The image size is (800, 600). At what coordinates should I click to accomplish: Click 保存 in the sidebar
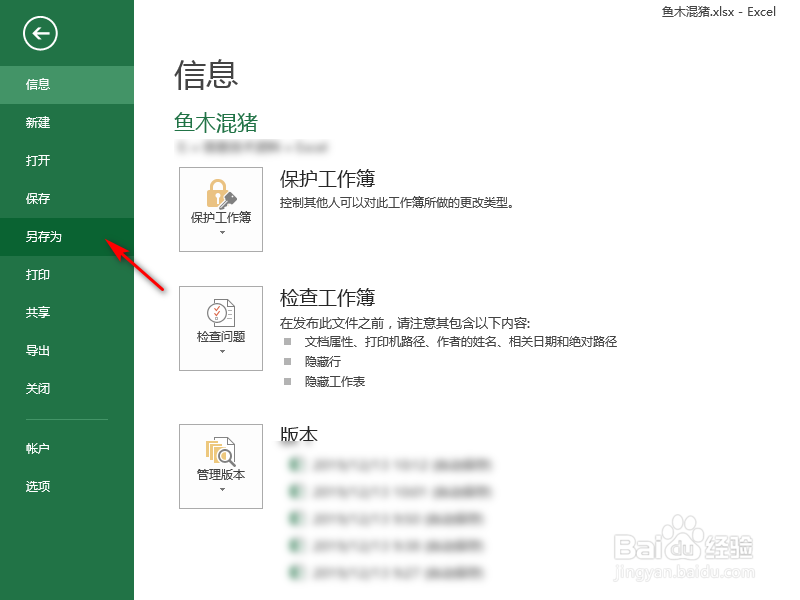(67, 198)
